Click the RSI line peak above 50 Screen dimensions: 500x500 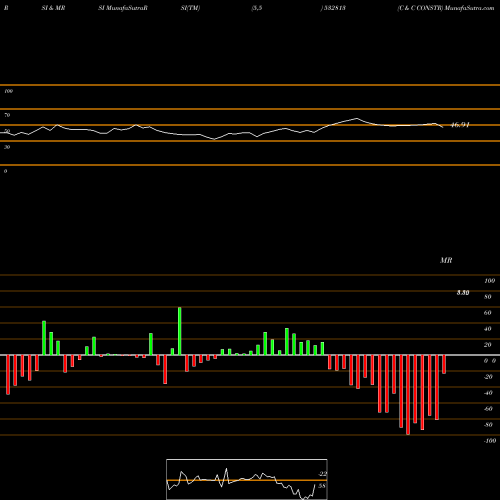(x=357, y=118)
